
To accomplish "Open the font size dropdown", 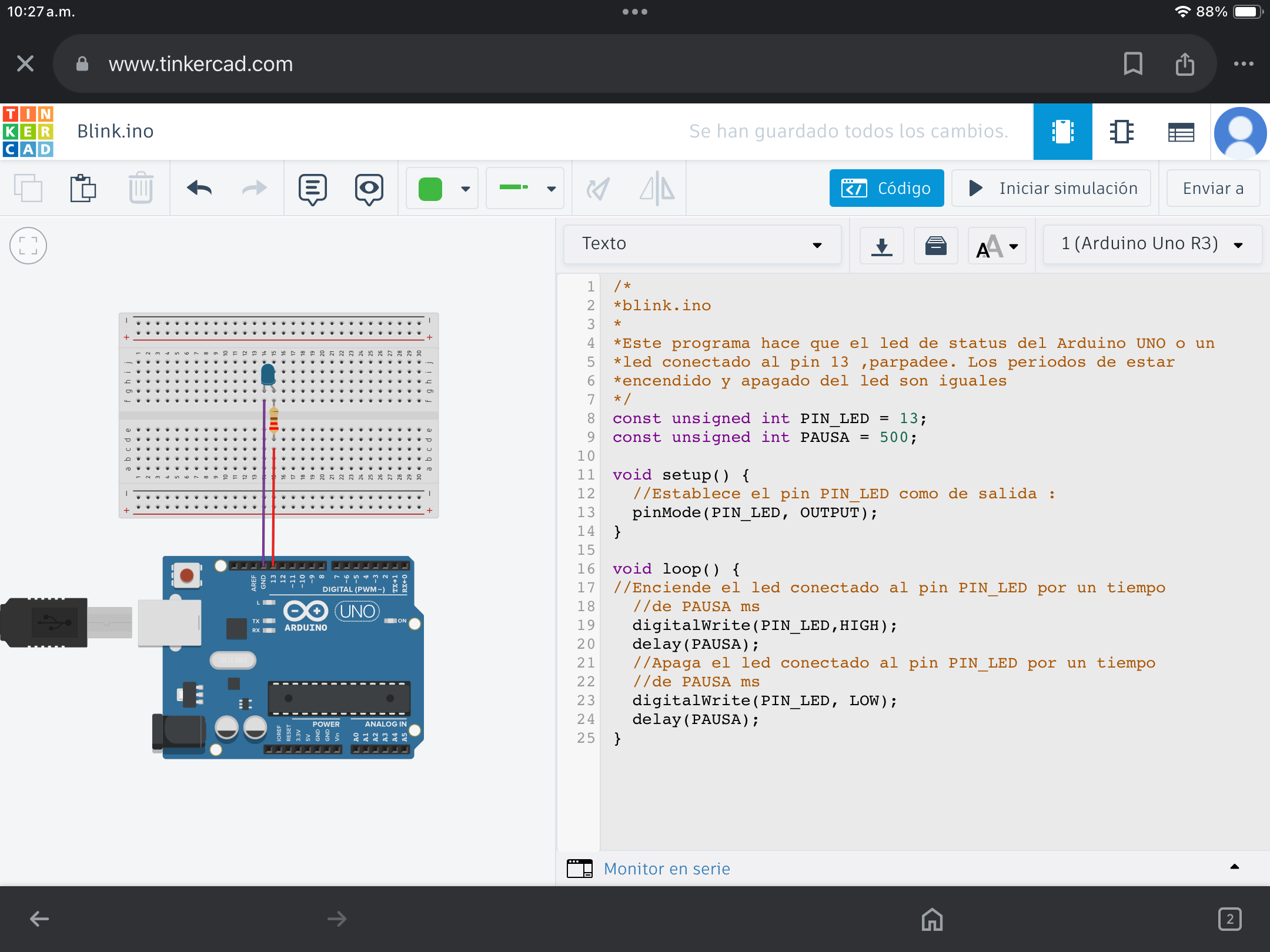I will [997, 246].
